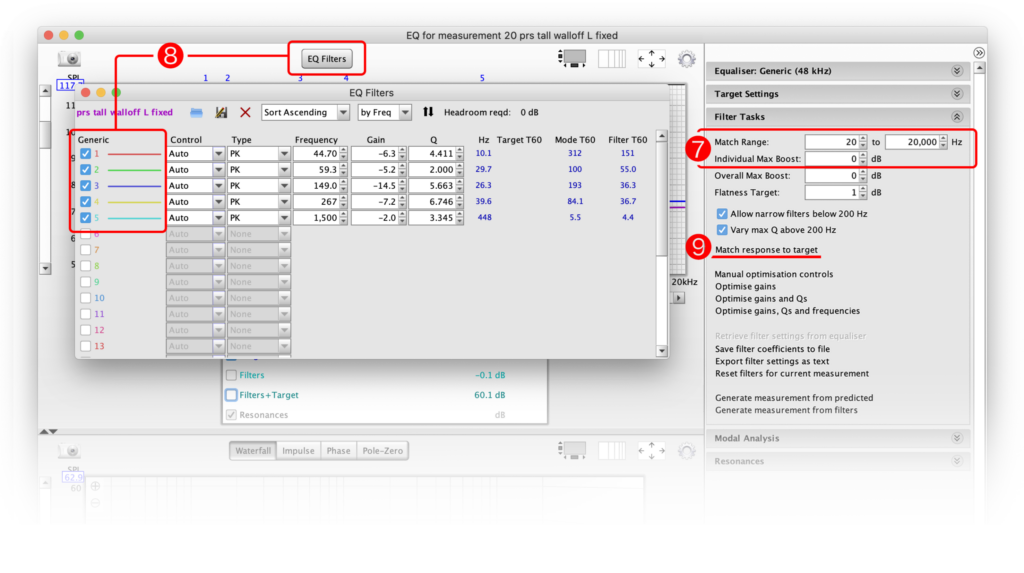Click the red X delete filters icon

(x=245, y=113)
